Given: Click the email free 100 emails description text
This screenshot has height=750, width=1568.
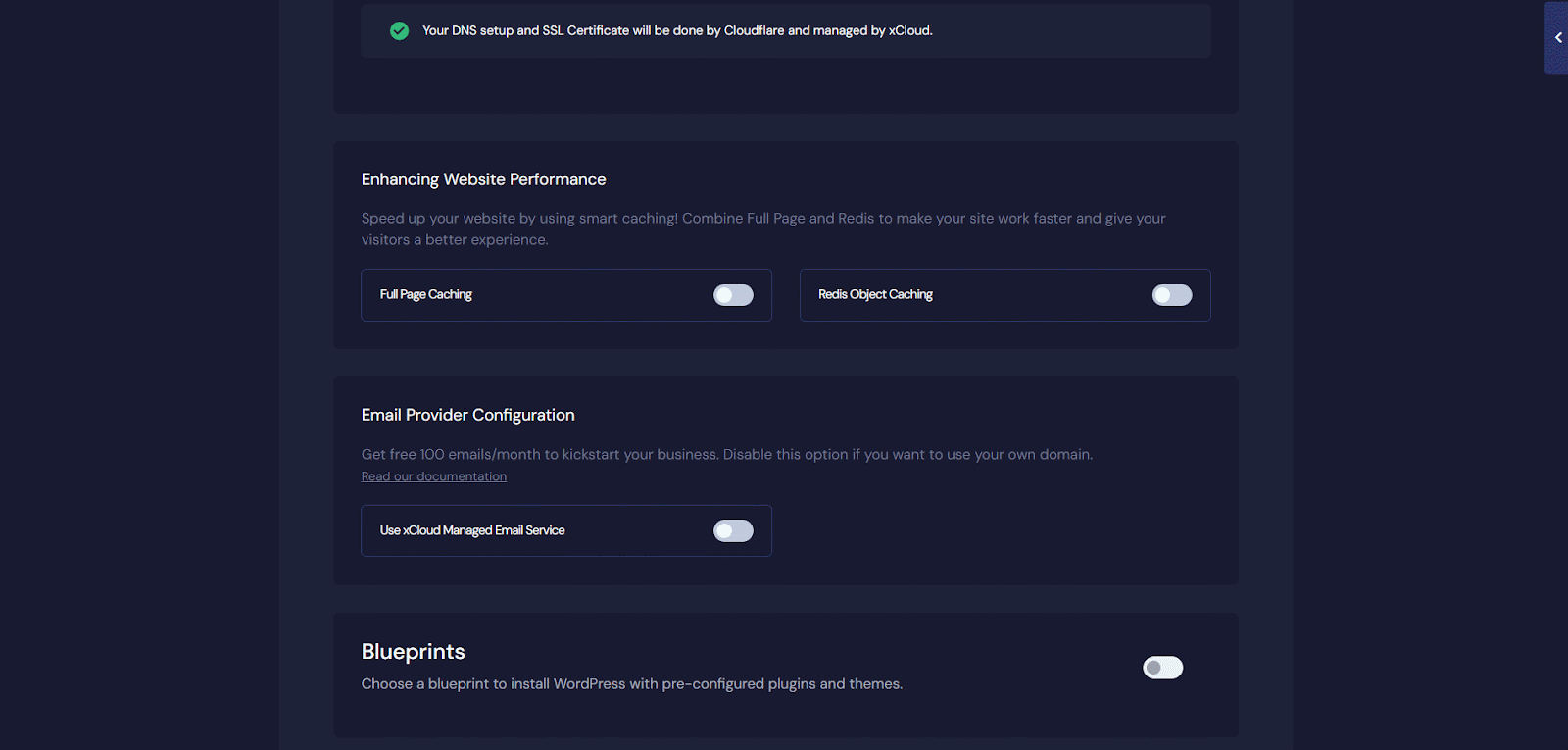Looking at the screenshot, I should point(725,454).
